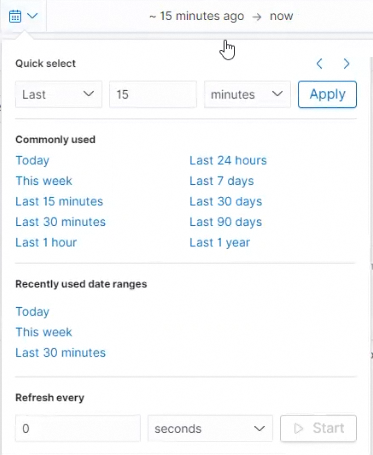Choose Last 30 minutes in recently used ranges
This screenshot has height=455, width=373.
coord(61,353)
